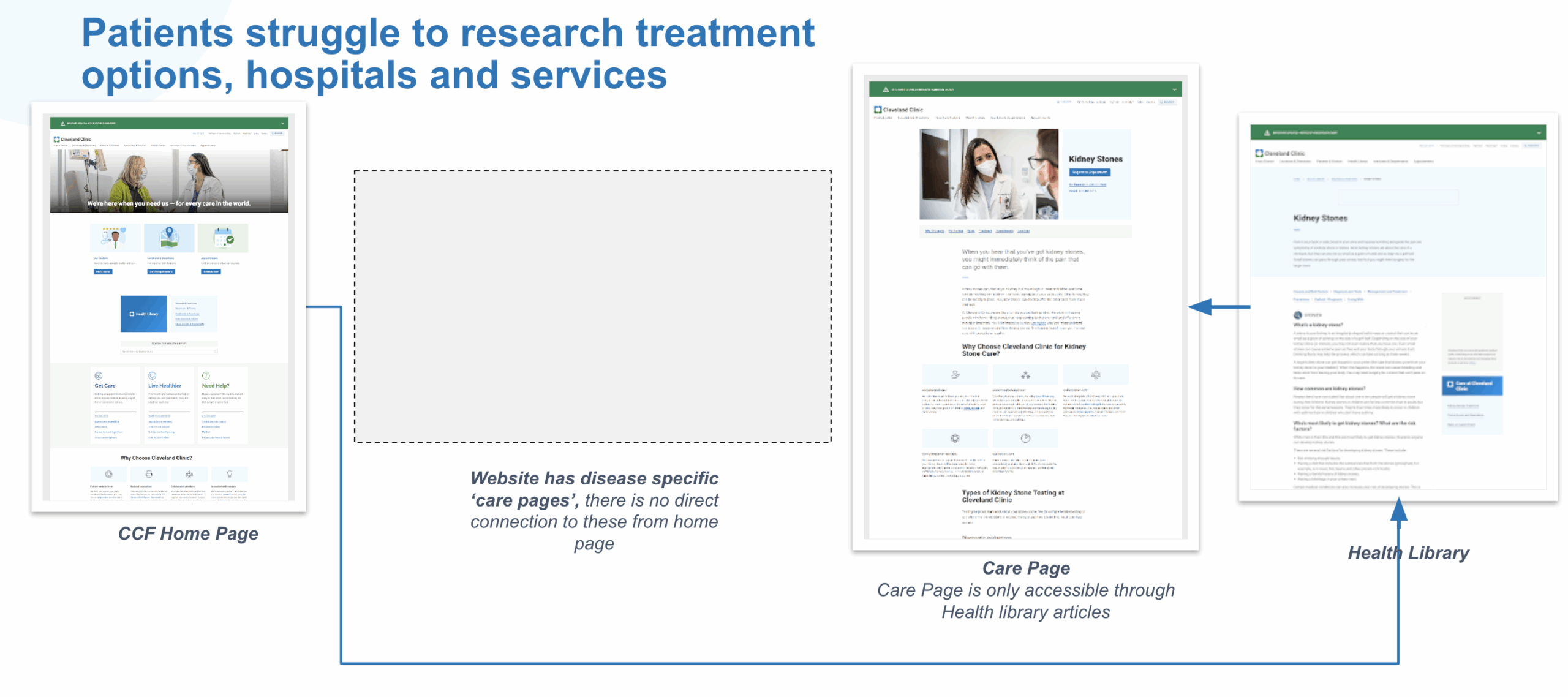The width and height of the screenshot is (1568, 697).
Task: Click the alert triangle on Care Page banner
Action: click(x=886, y=89)
